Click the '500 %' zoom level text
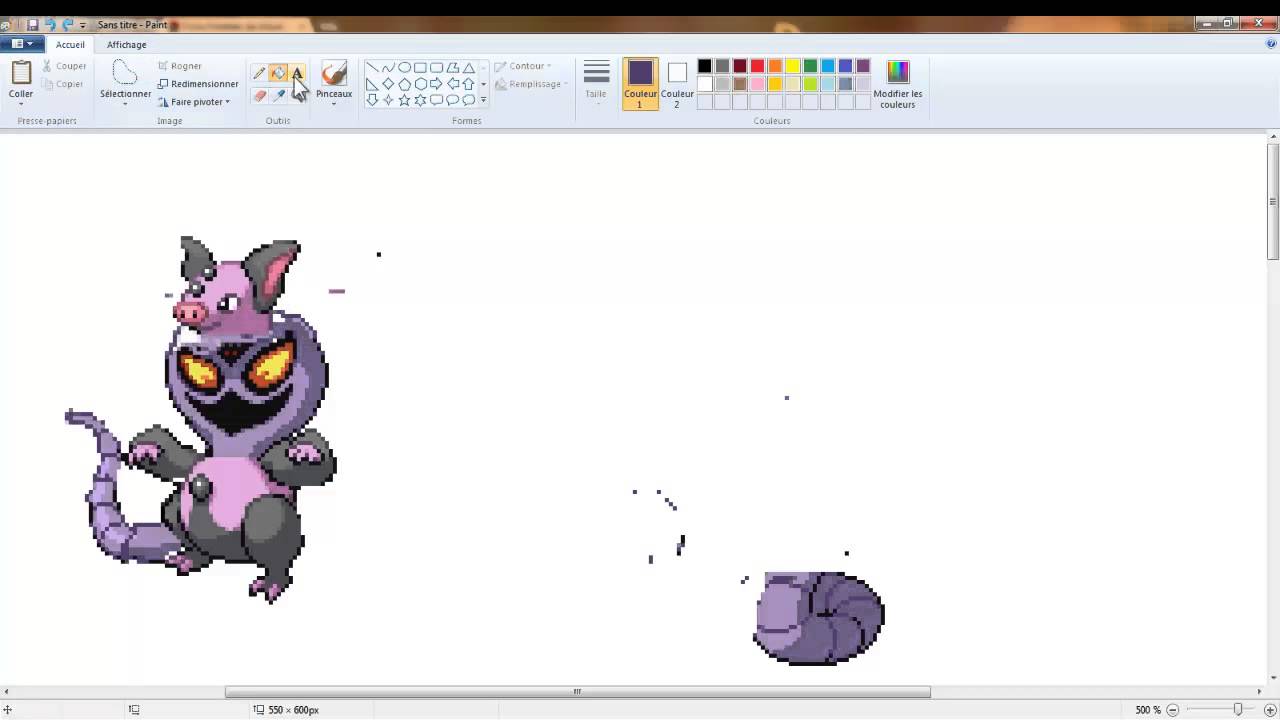 point(1148,710)
